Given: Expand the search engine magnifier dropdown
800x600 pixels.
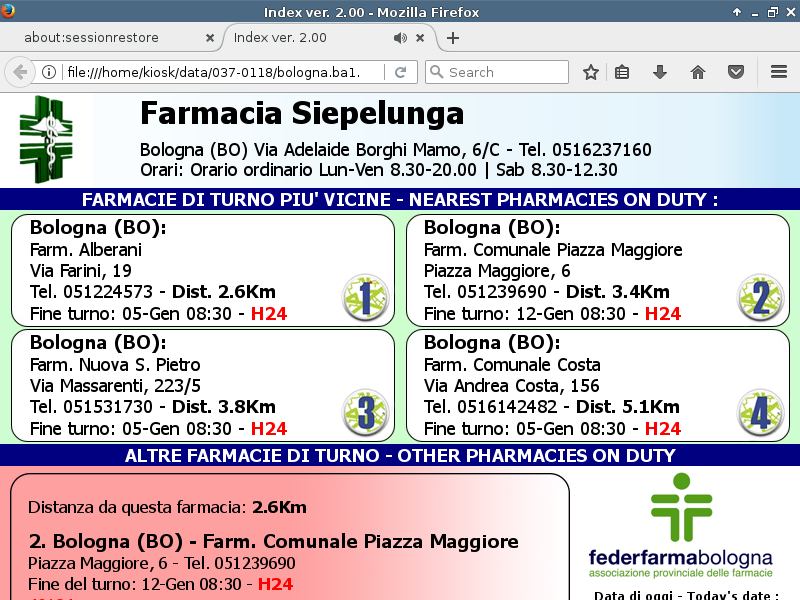Looking at the screenshot, I should point(436,72).
